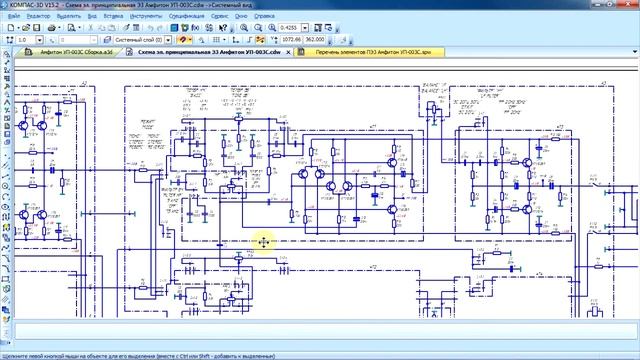Viewport: 640px width, 360px height.
Task: Open the Окно menu
Action: tap(241, 16)
